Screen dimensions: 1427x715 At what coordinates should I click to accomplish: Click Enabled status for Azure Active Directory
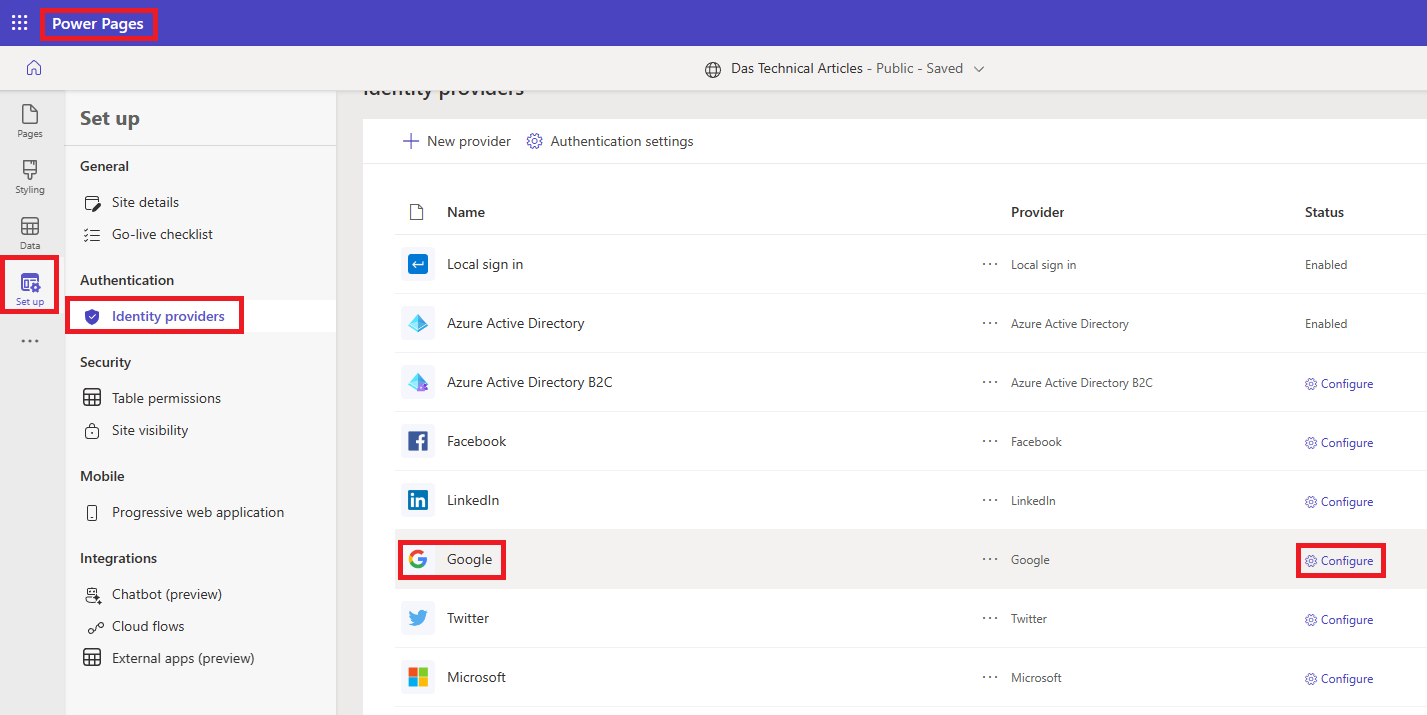pos(1326,324)
